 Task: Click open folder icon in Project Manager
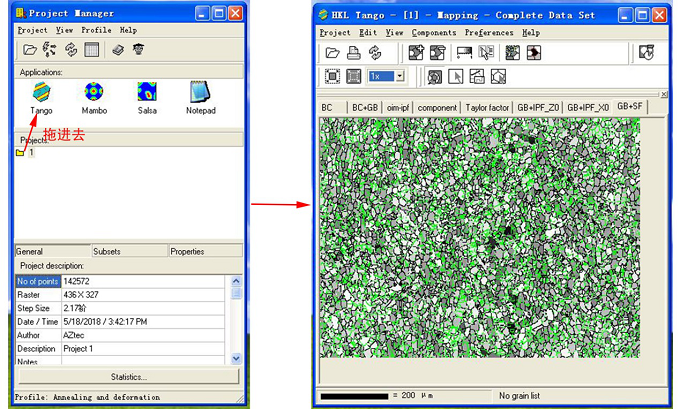click(30, 50)
